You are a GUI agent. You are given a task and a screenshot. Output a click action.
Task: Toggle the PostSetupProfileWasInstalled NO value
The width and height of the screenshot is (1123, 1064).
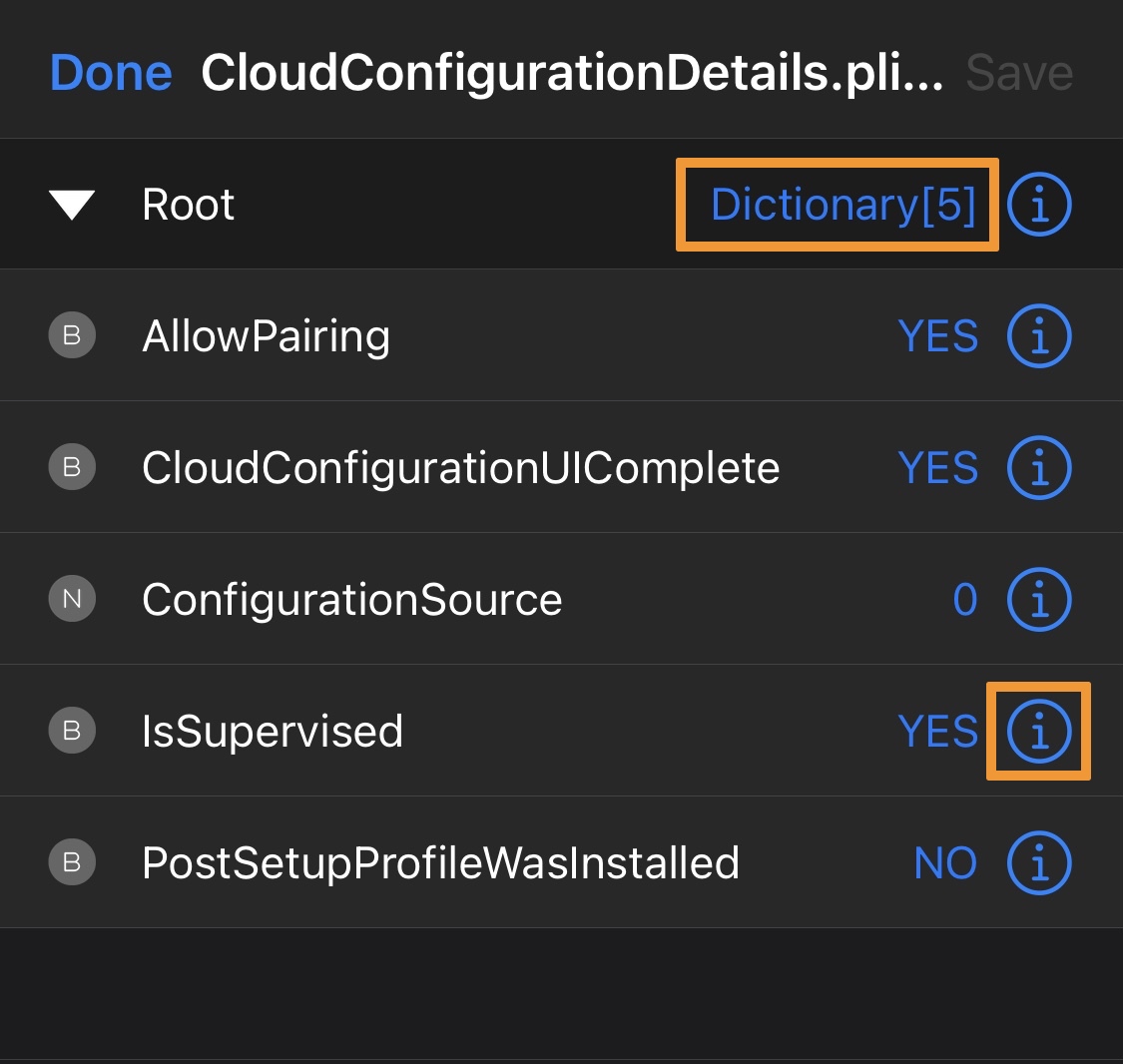(x=946, y=862)
